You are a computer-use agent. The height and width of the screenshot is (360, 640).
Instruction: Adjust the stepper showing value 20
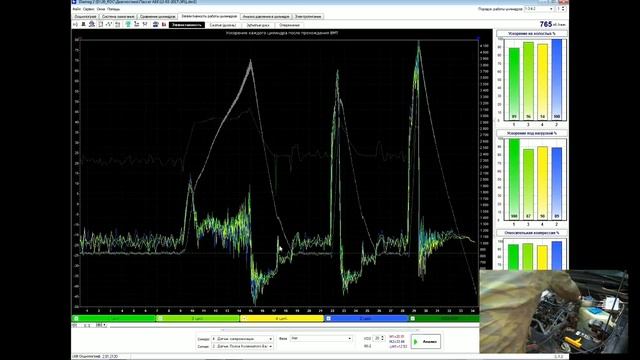[x=380, y=338]
